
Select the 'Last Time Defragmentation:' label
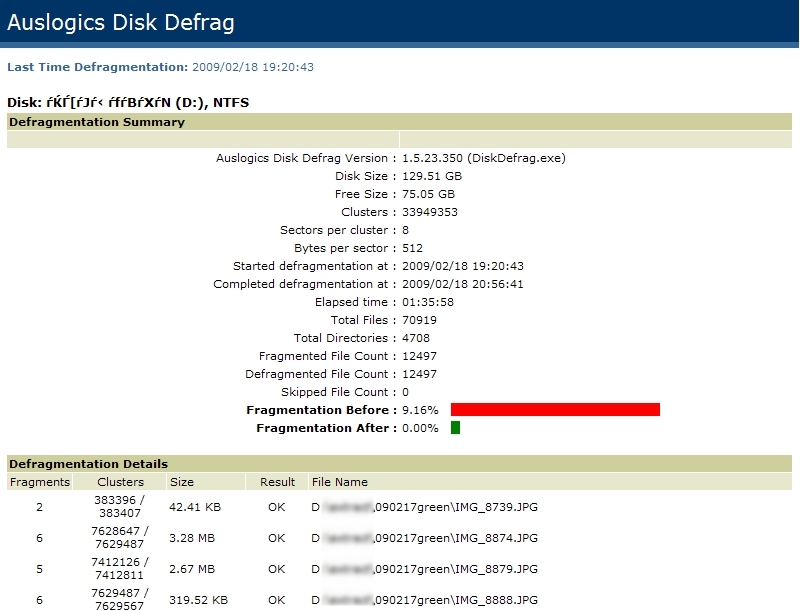click(x=97, y=67)
